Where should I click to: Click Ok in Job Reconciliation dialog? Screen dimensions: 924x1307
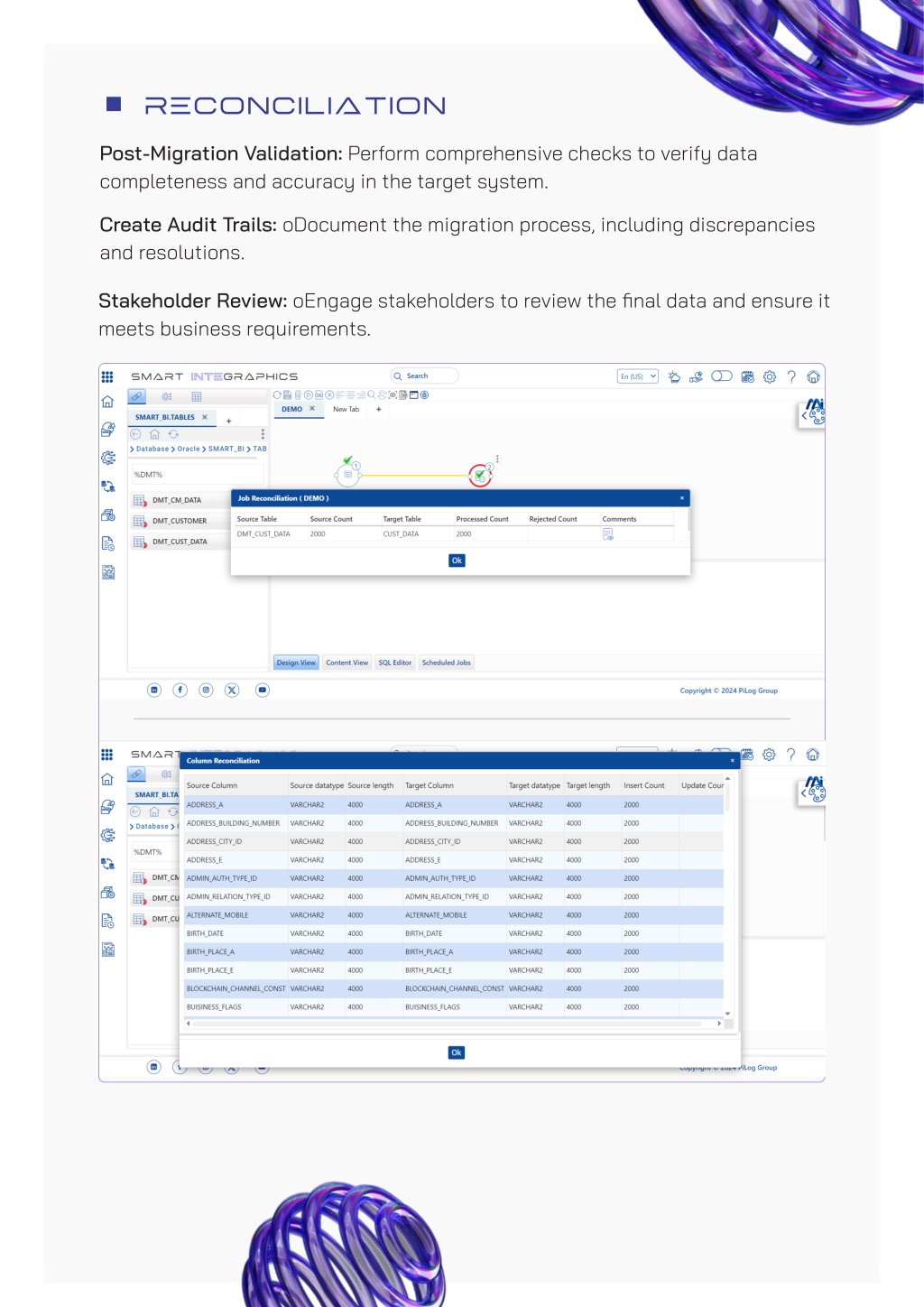(x=457, y=561)
